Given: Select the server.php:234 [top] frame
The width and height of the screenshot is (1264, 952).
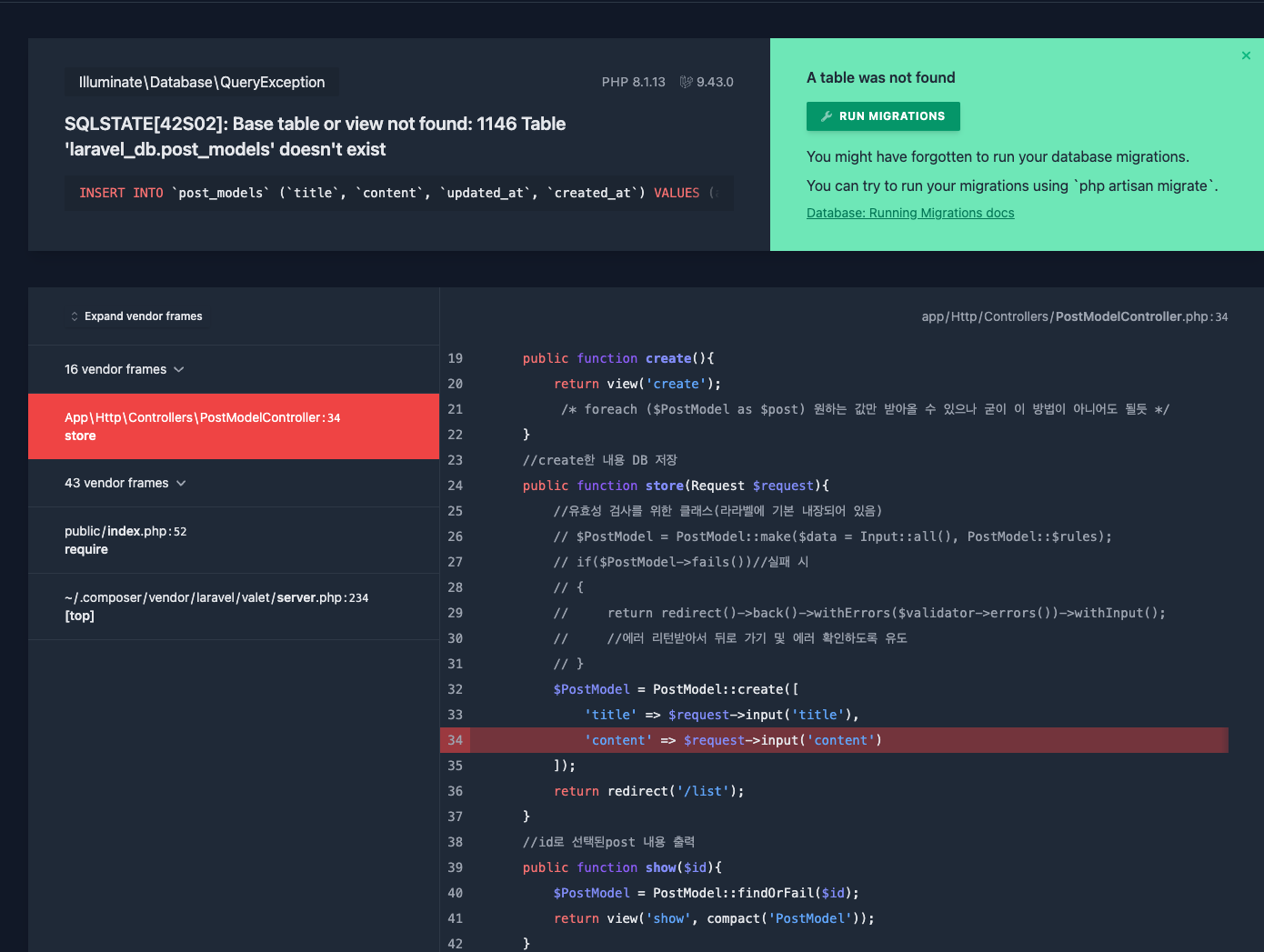Looking at the screenshot, I should pyautogui.click(x=234, y=606).
